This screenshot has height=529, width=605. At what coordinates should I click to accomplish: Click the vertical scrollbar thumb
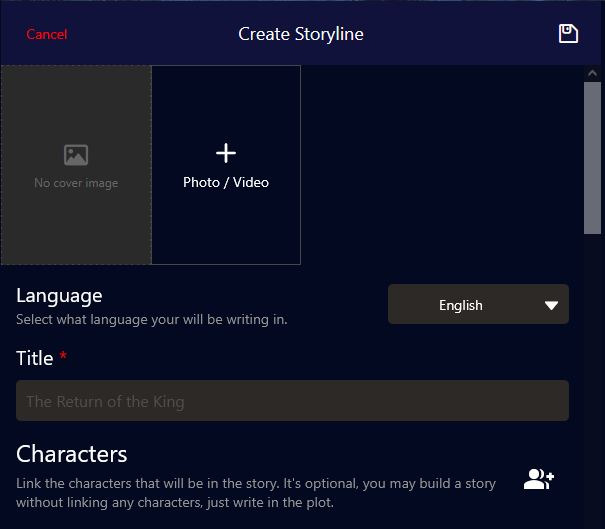[x=592, y=158]
